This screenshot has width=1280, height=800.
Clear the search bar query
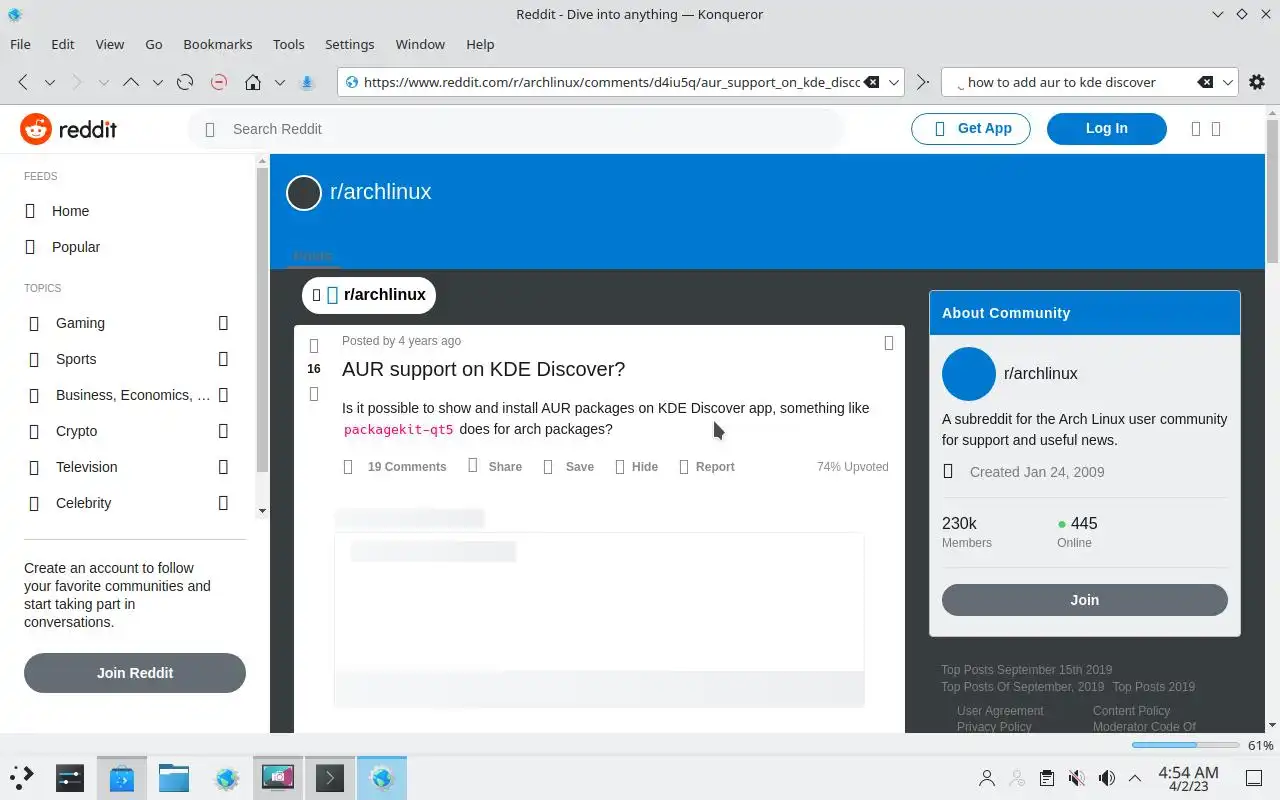[1206, 82]
